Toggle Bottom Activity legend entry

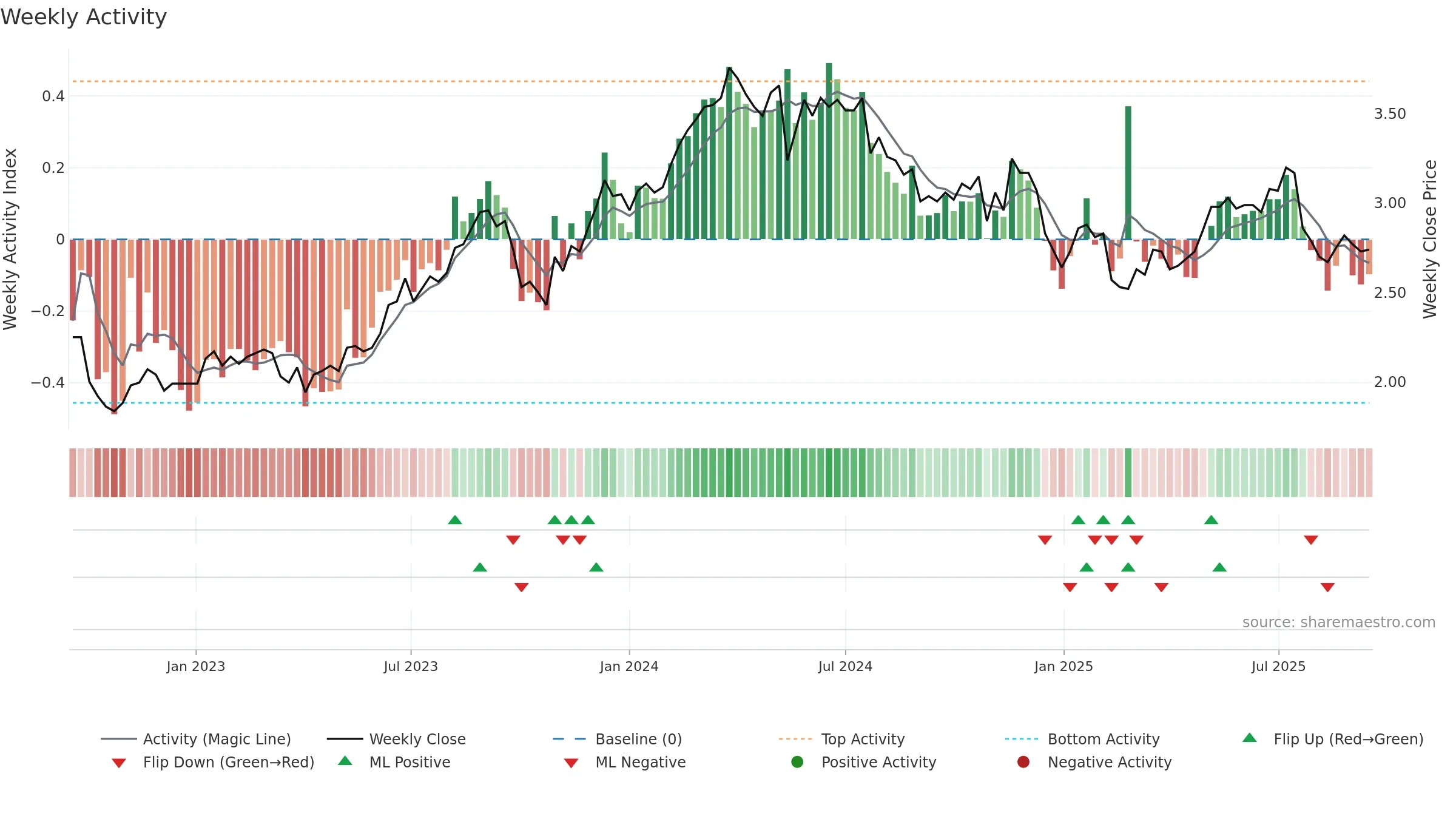click(x=1082, y=739)
